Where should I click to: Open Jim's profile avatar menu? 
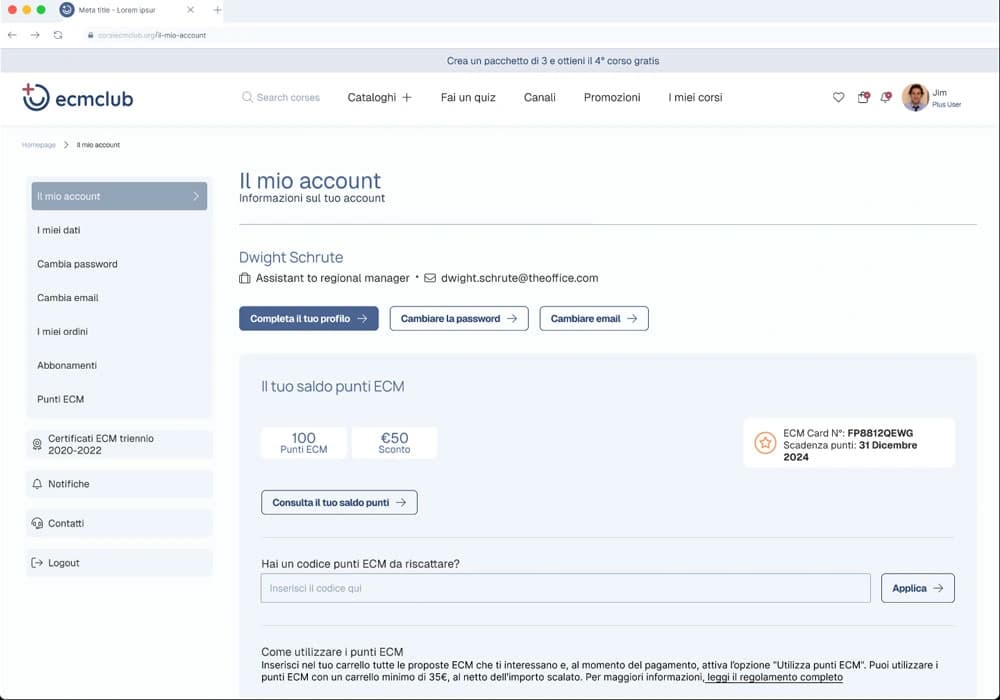point(916,97)
